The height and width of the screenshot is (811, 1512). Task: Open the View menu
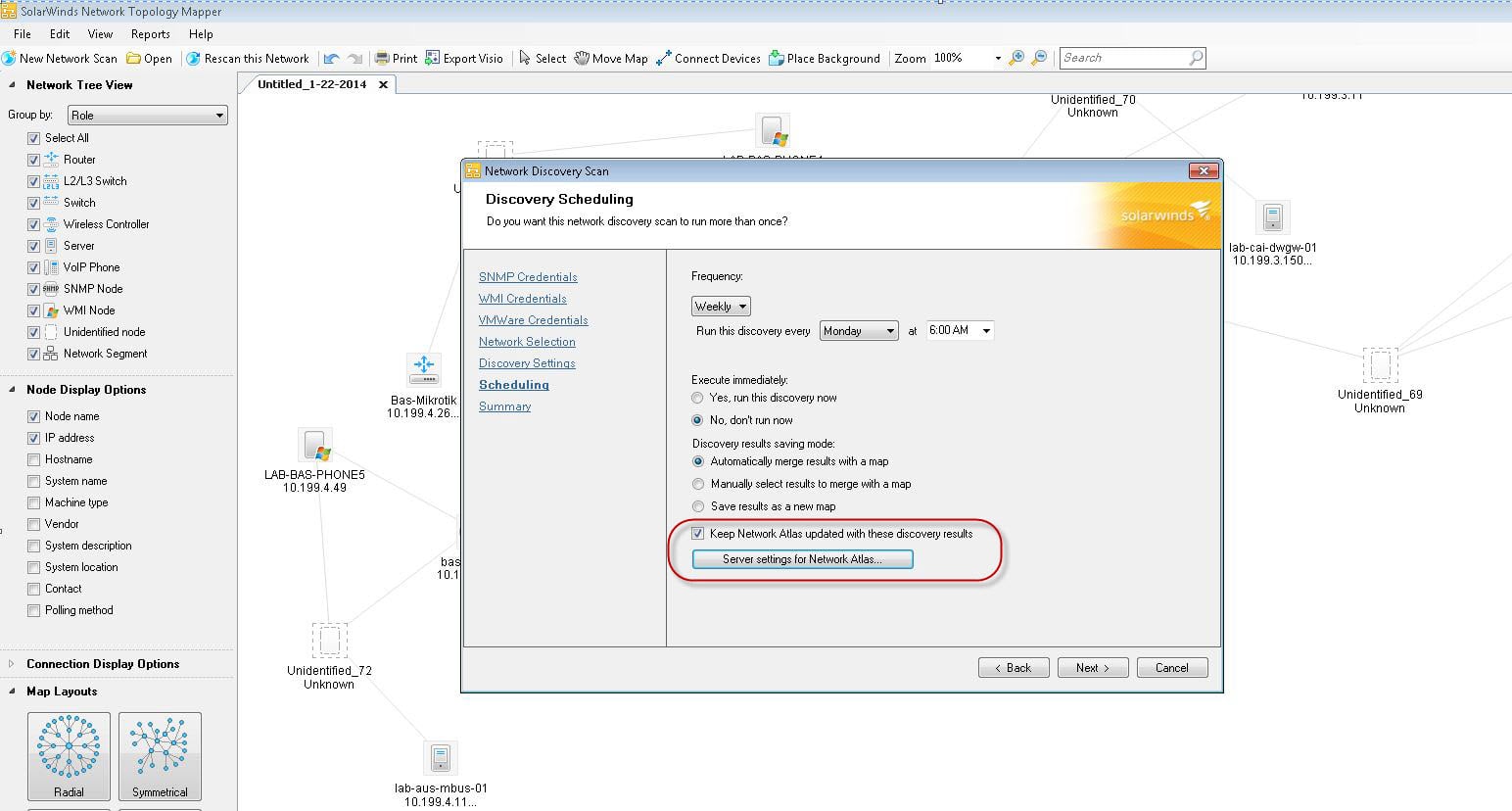[100, 34]
